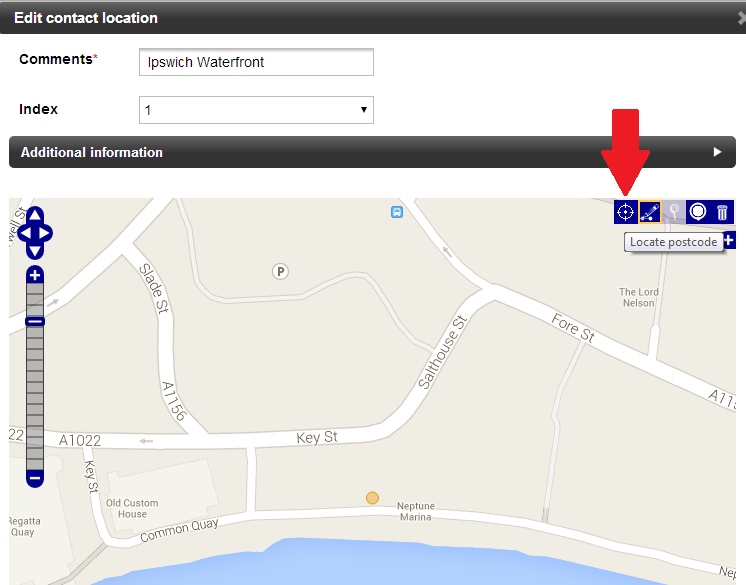Click the Locate postcode crosshair icon

coord(625,211)
